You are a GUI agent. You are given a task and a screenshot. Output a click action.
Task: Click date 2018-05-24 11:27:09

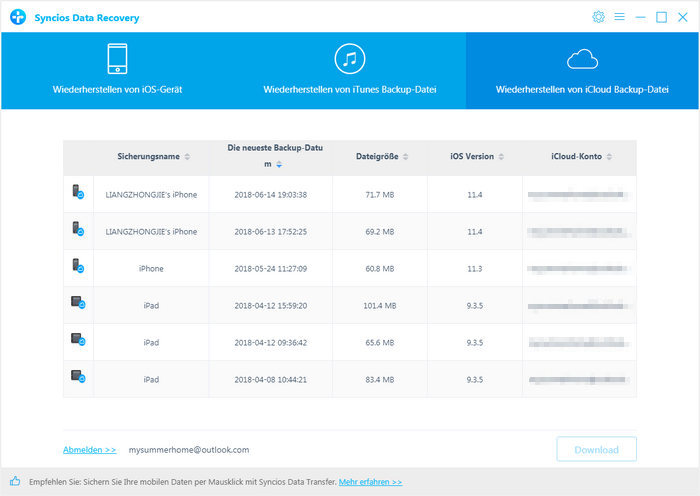pos(271,269)
